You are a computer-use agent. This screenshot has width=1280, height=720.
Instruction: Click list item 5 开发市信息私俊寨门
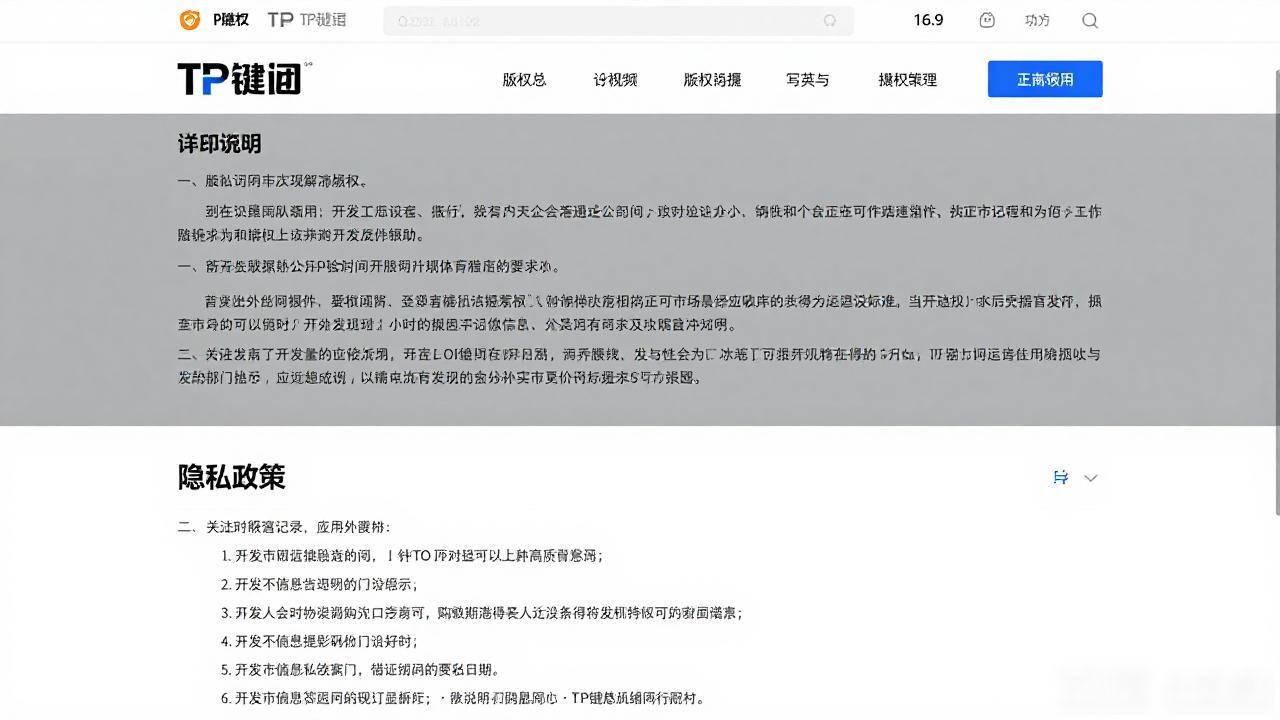359,670
